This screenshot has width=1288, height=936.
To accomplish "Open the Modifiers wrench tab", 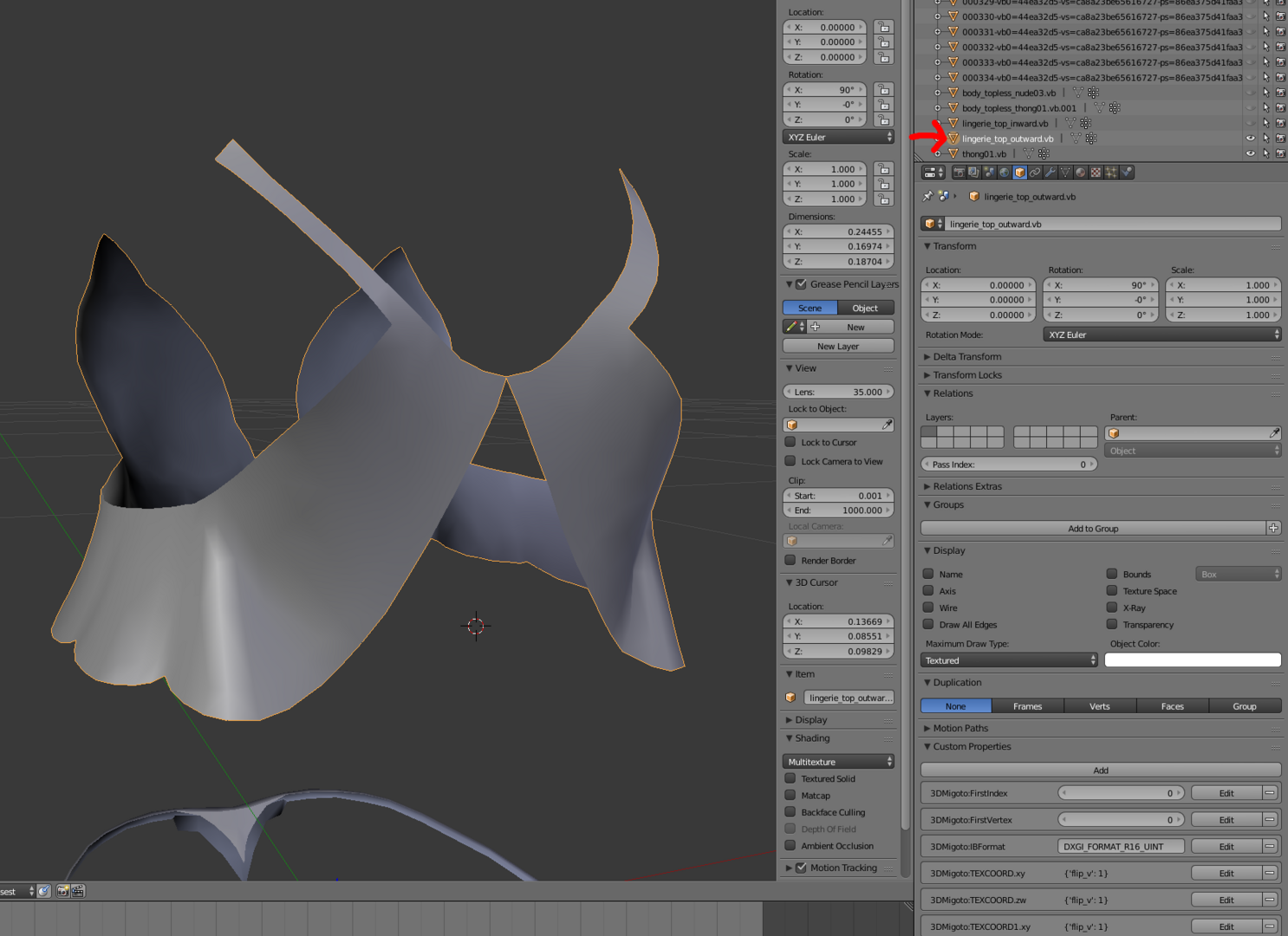I will [1051, 172].
